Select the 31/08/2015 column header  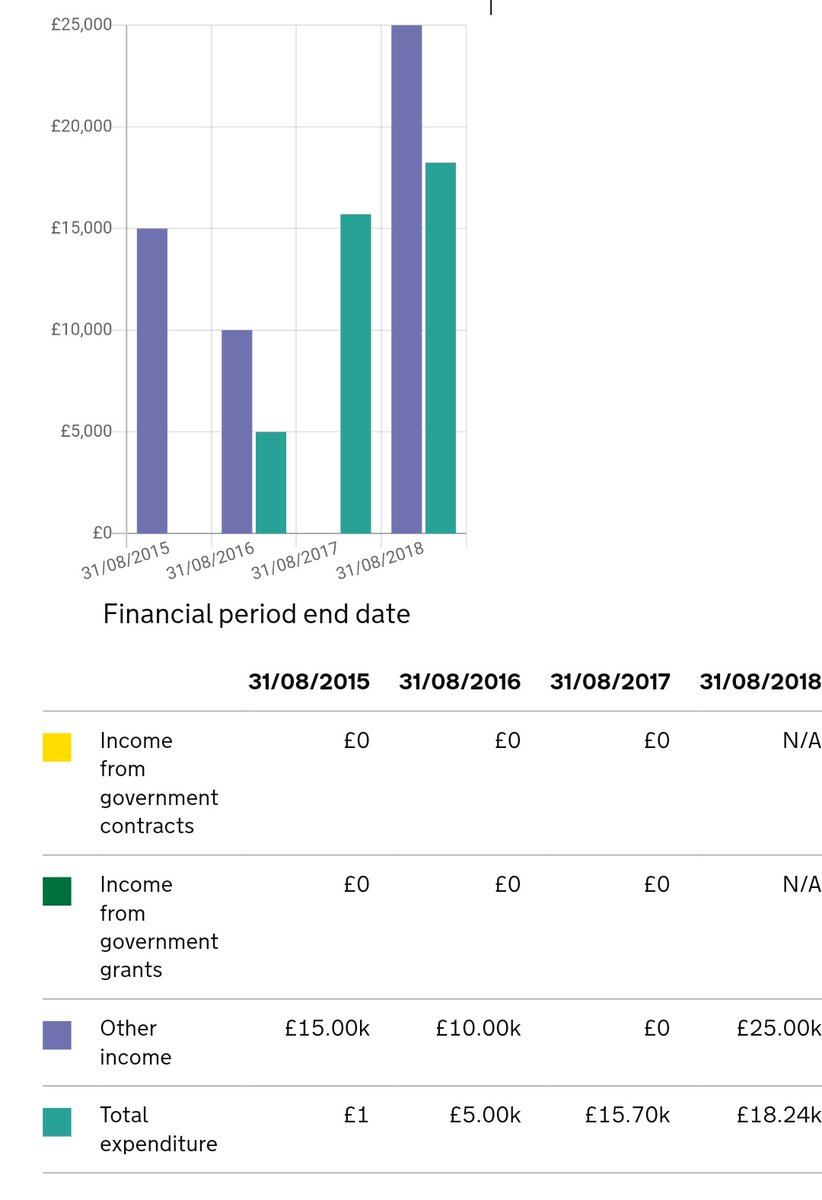coord(310,681)
